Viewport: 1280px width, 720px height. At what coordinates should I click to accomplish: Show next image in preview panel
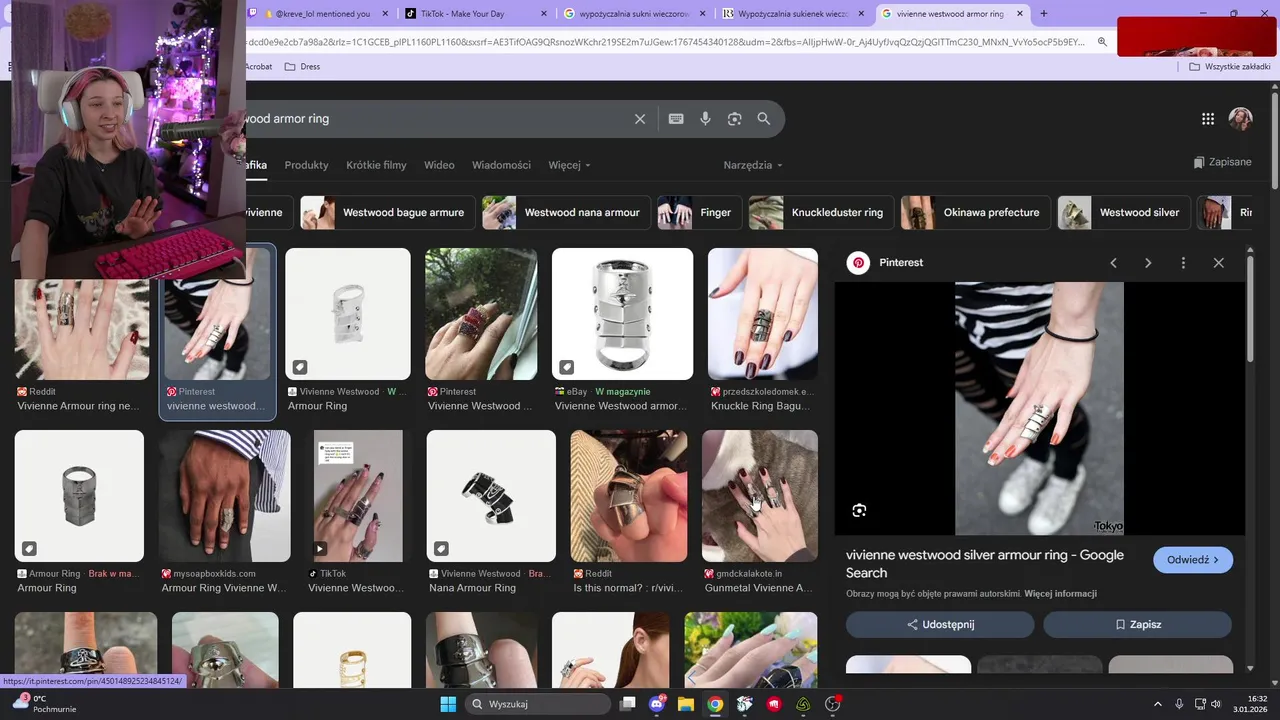1148,263
